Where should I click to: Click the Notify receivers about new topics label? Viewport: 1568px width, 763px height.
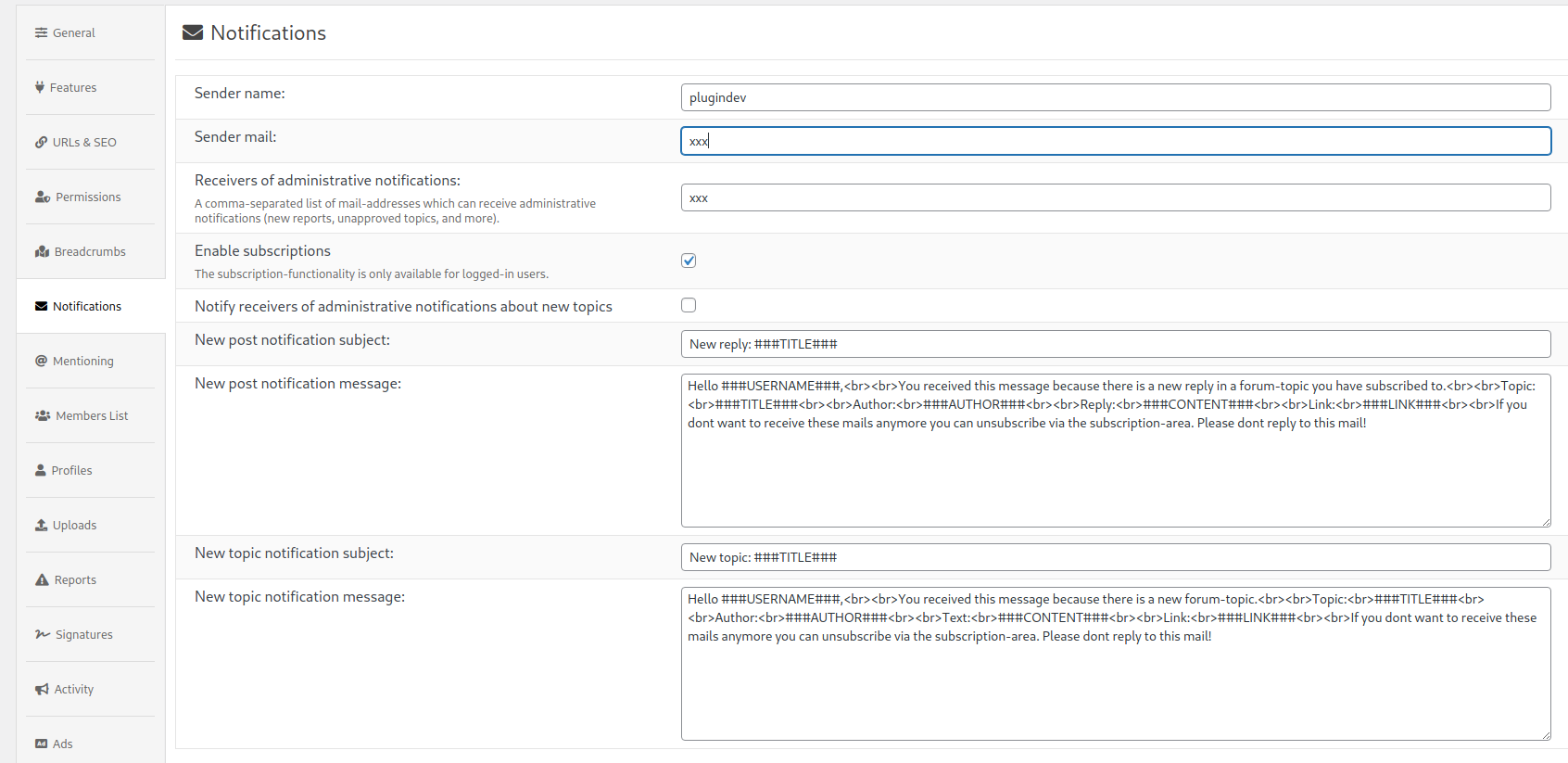tap(403, 307)
